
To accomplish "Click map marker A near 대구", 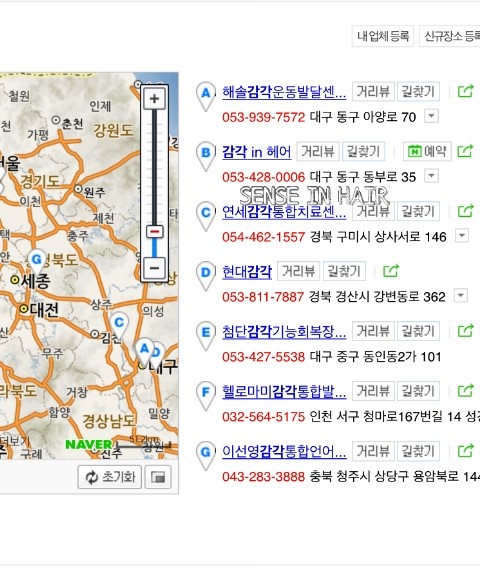I will (144, 351).
